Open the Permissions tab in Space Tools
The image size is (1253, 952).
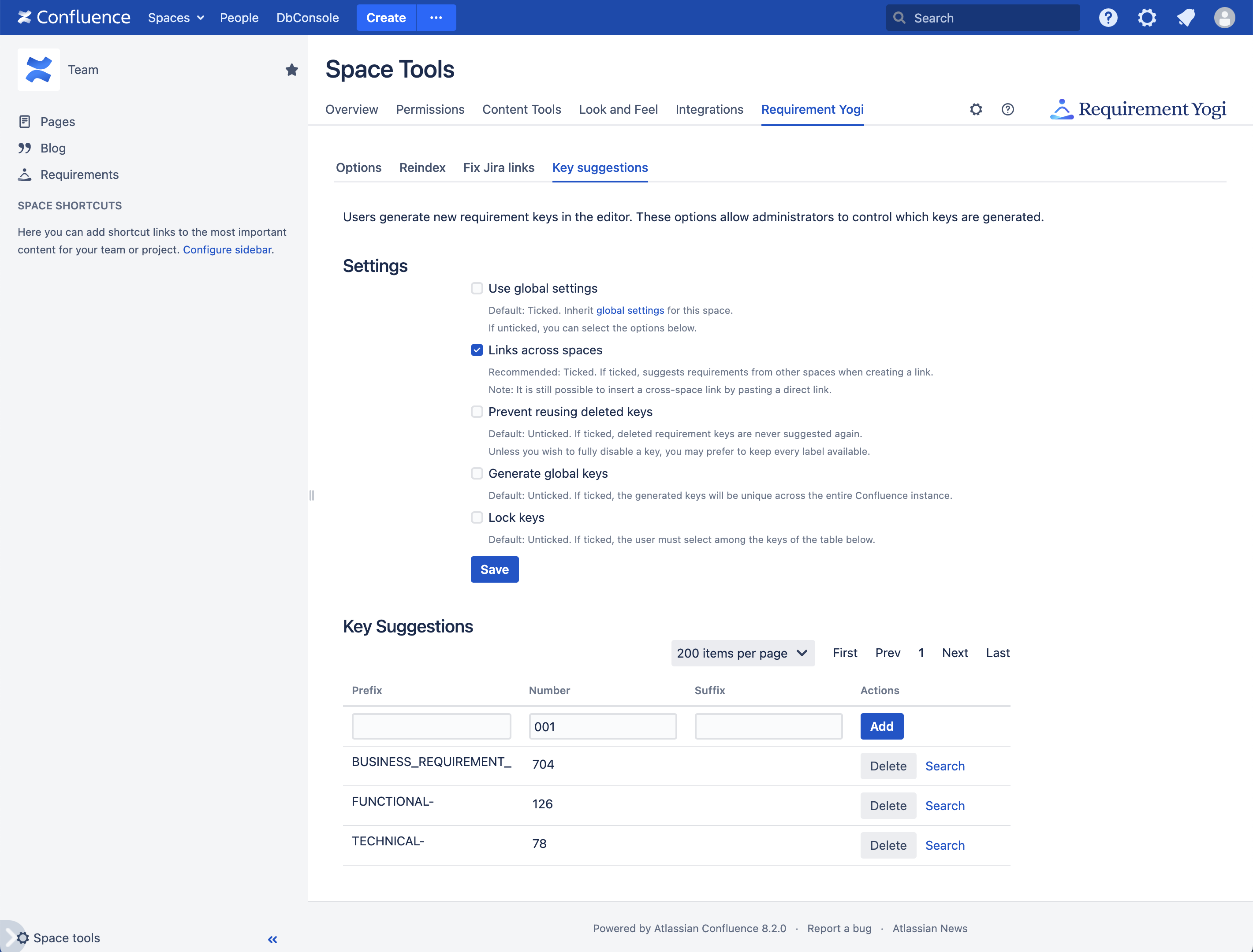click(x=430, y=109)
